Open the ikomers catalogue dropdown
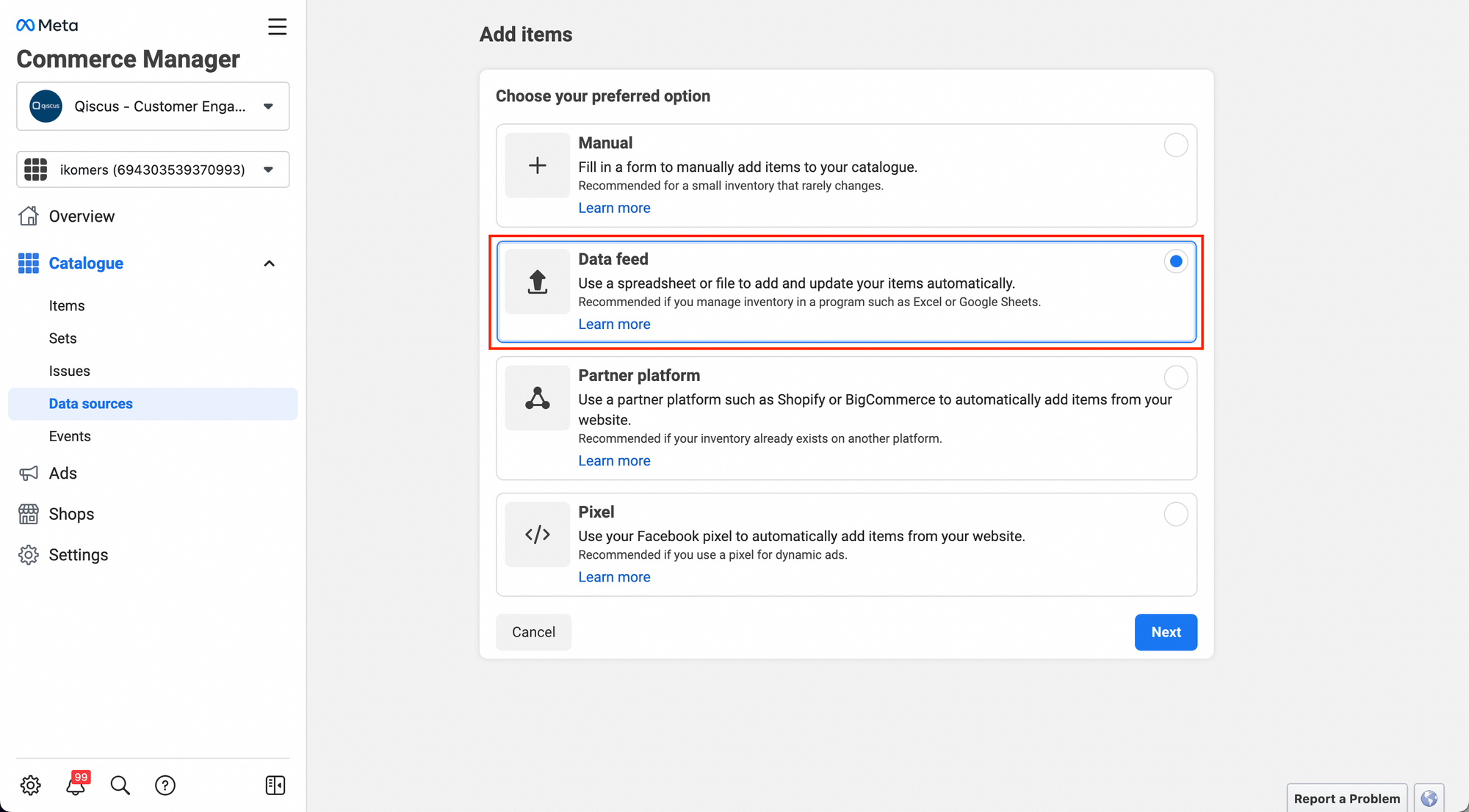The height and width of the screenshot is (812, 1469). 153,170
